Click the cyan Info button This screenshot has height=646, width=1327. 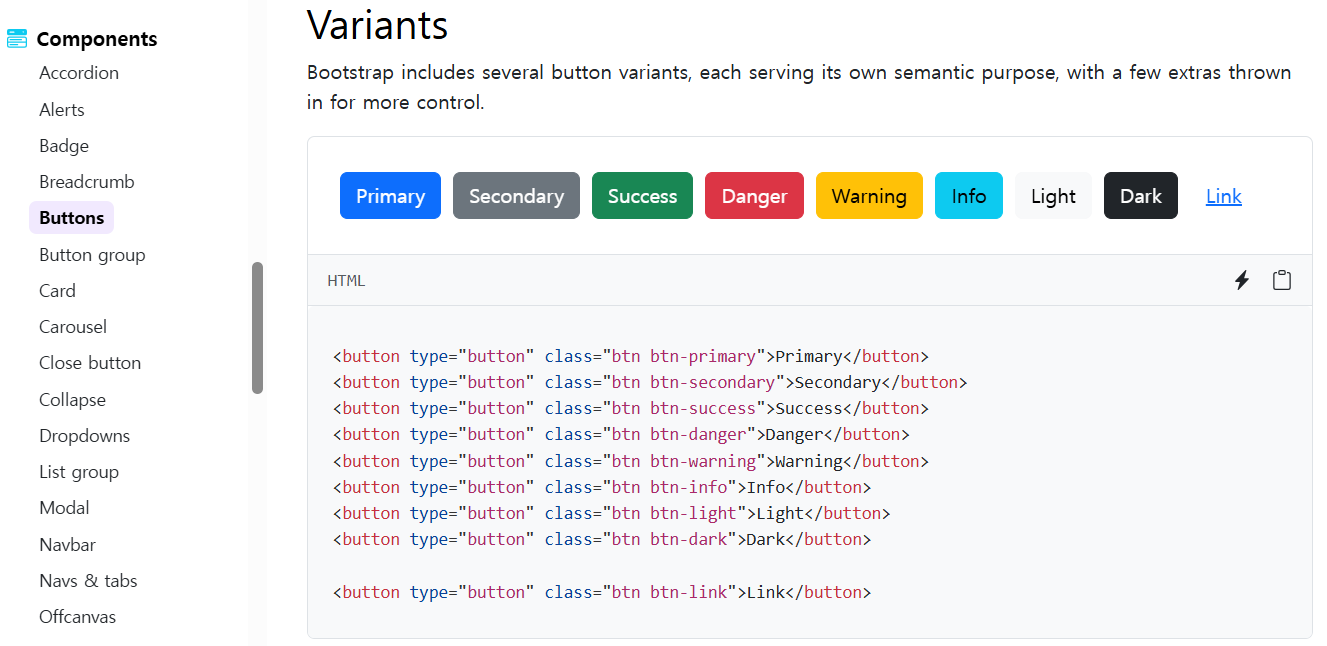(969, 196)
